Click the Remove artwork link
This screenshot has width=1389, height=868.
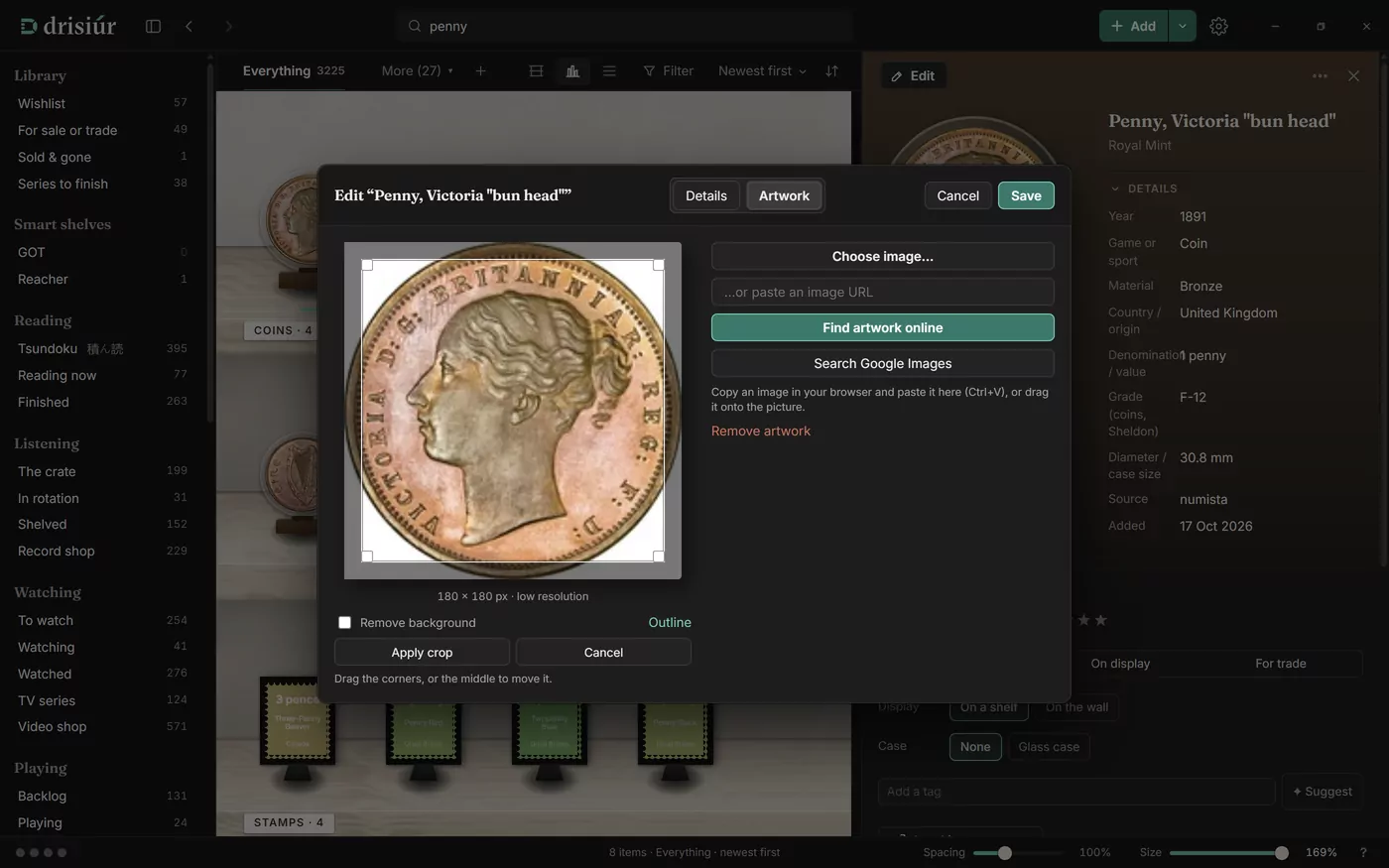(761, 431)
